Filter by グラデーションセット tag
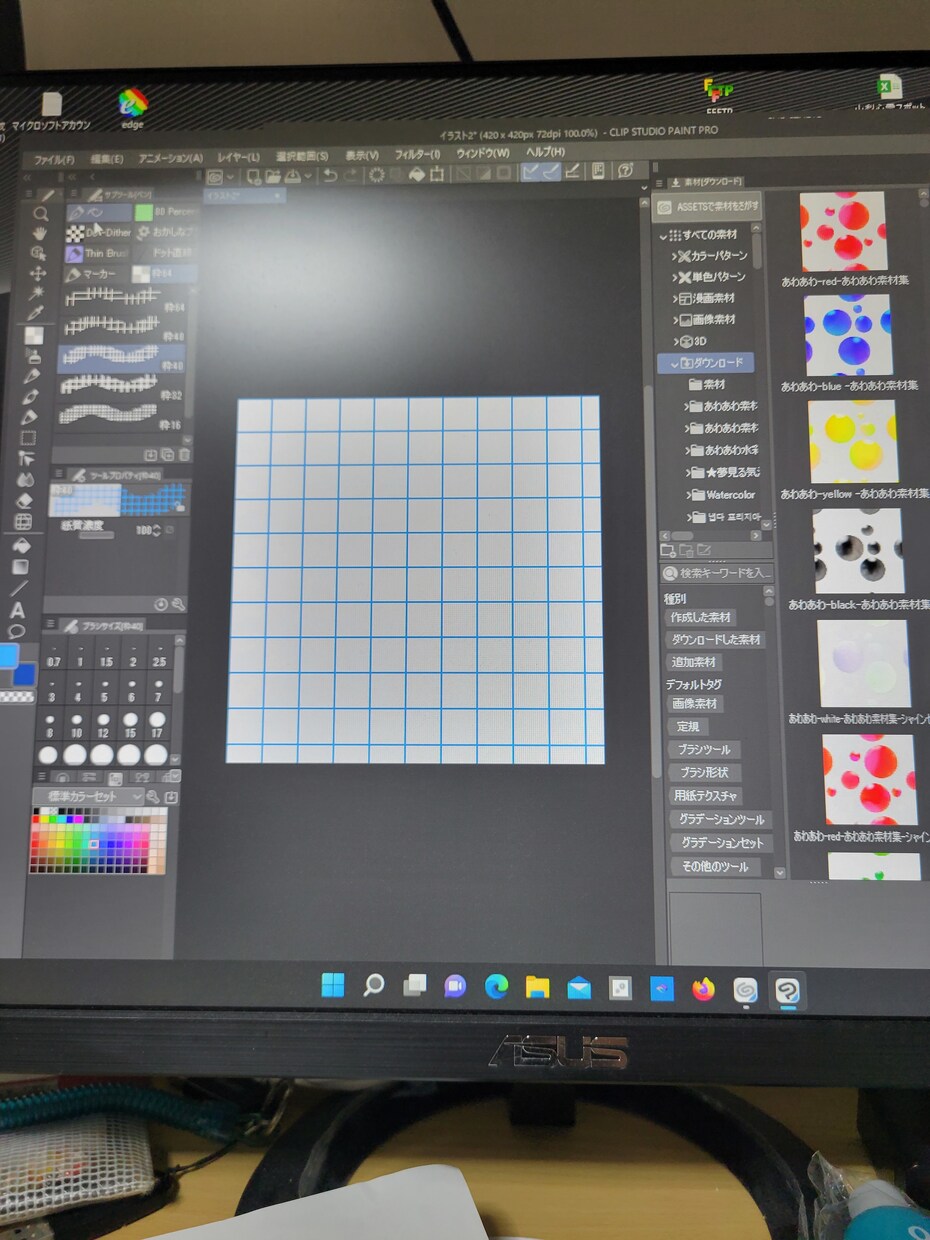The height and width of the screenshot is (1240, 930). 720,843
